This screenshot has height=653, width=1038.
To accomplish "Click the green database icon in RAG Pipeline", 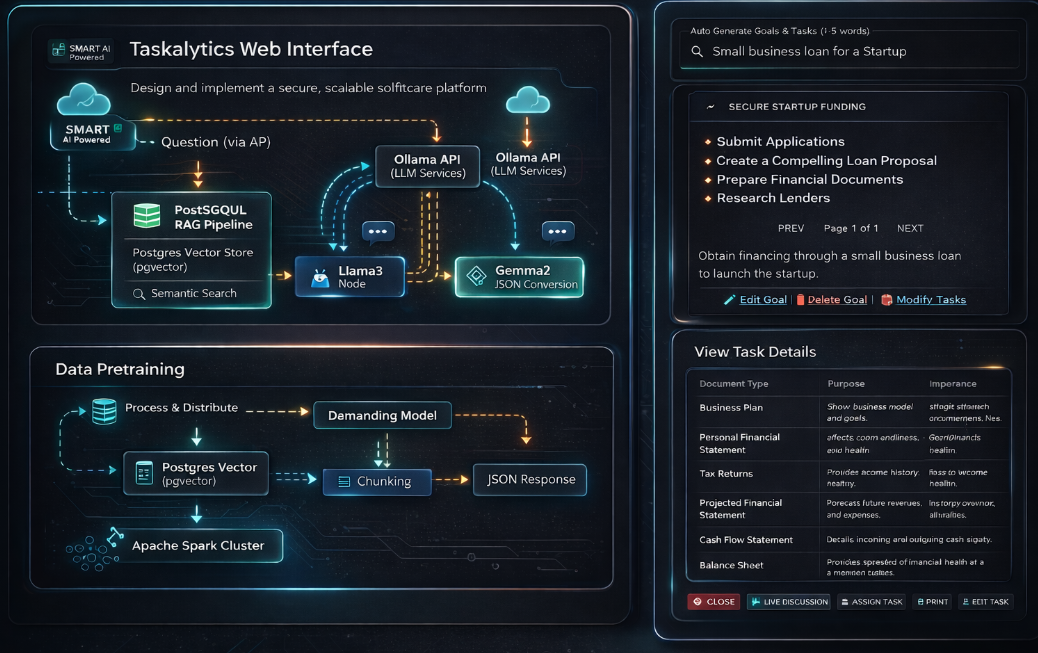I will 147,216.
